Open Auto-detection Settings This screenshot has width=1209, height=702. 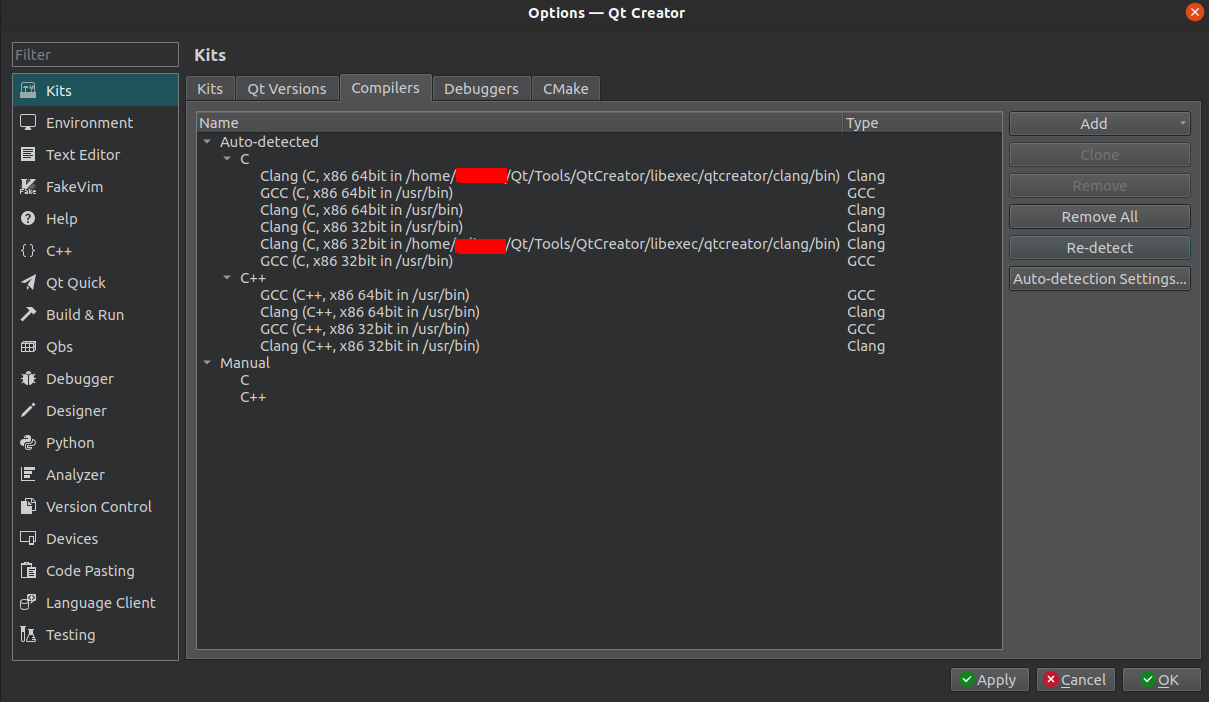(1099, 279)
